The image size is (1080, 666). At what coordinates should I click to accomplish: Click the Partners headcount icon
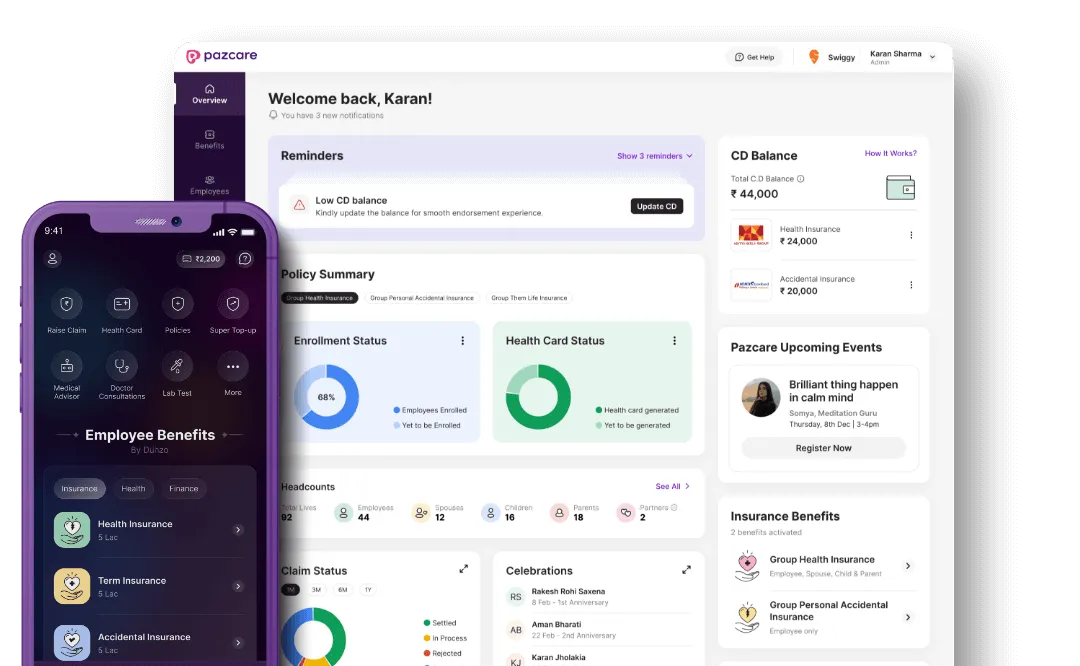click(625, 512)
